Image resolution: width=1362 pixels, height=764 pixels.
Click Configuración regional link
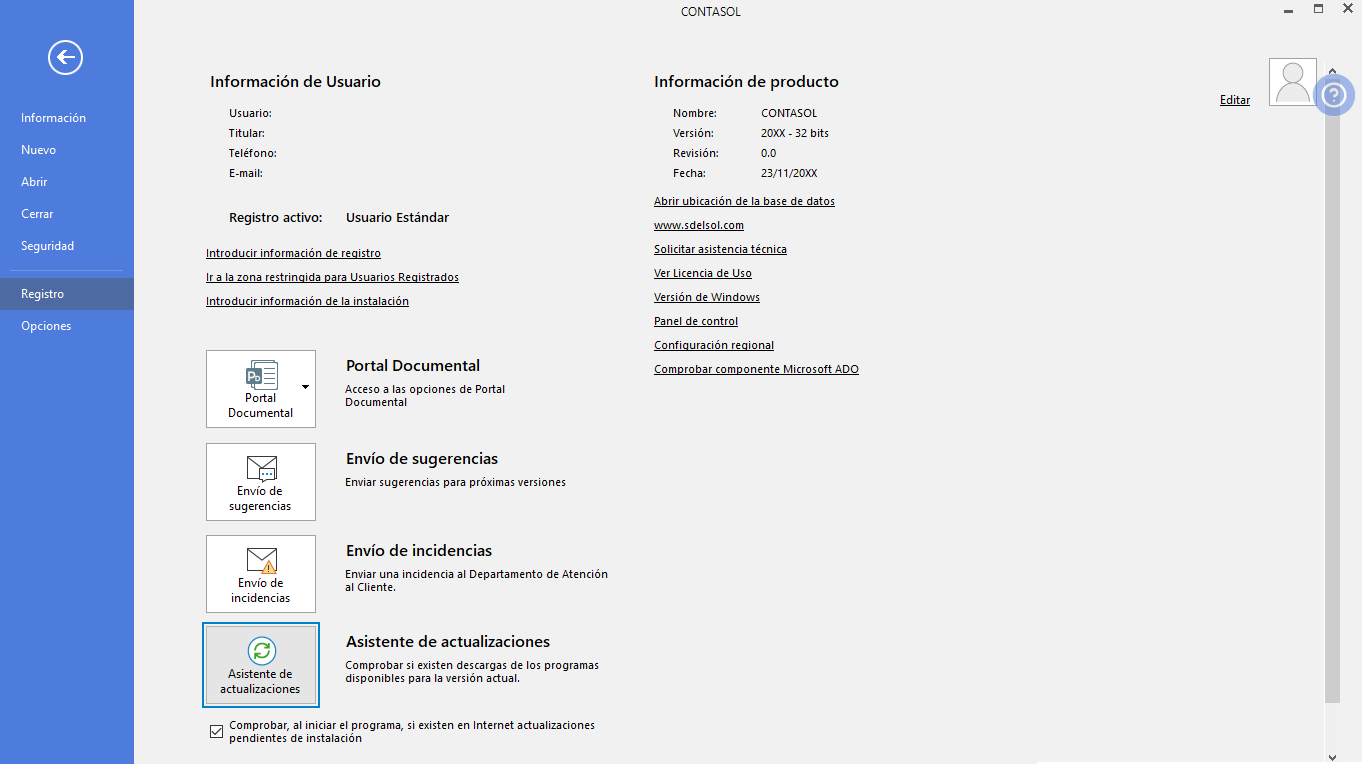(x=714, y=345)
